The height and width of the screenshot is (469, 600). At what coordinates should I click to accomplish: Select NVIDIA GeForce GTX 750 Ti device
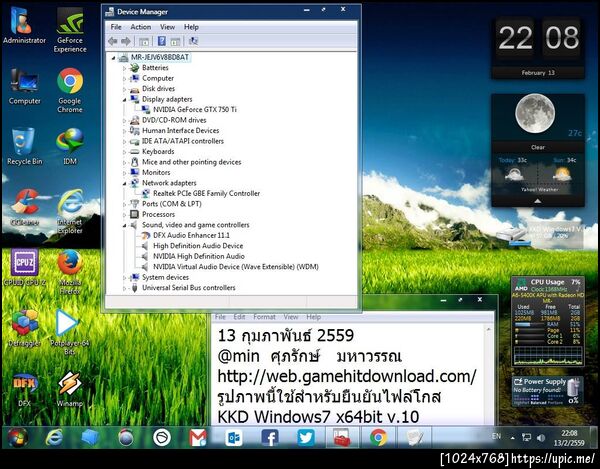tap(195, 109)
